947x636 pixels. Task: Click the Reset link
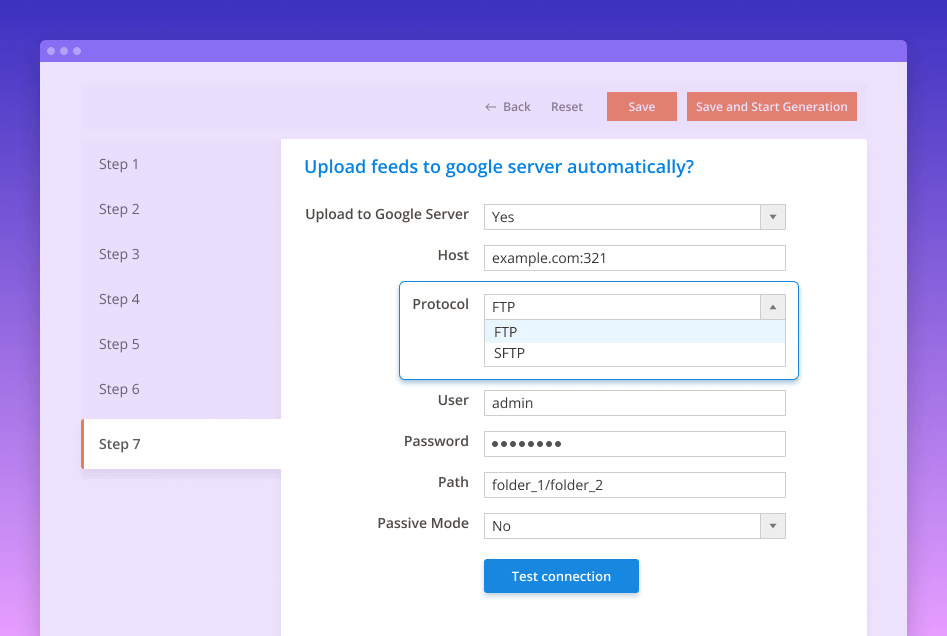566,106
